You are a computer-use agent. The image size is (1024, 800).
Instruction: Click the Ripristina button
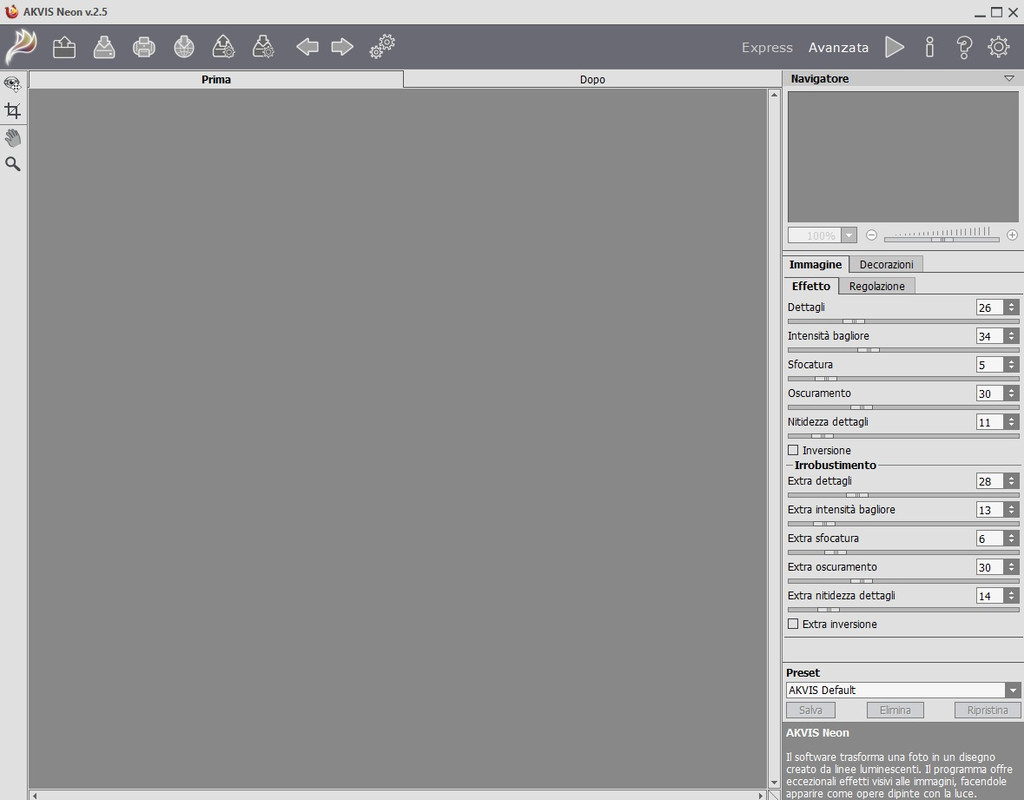click(987, 710)
